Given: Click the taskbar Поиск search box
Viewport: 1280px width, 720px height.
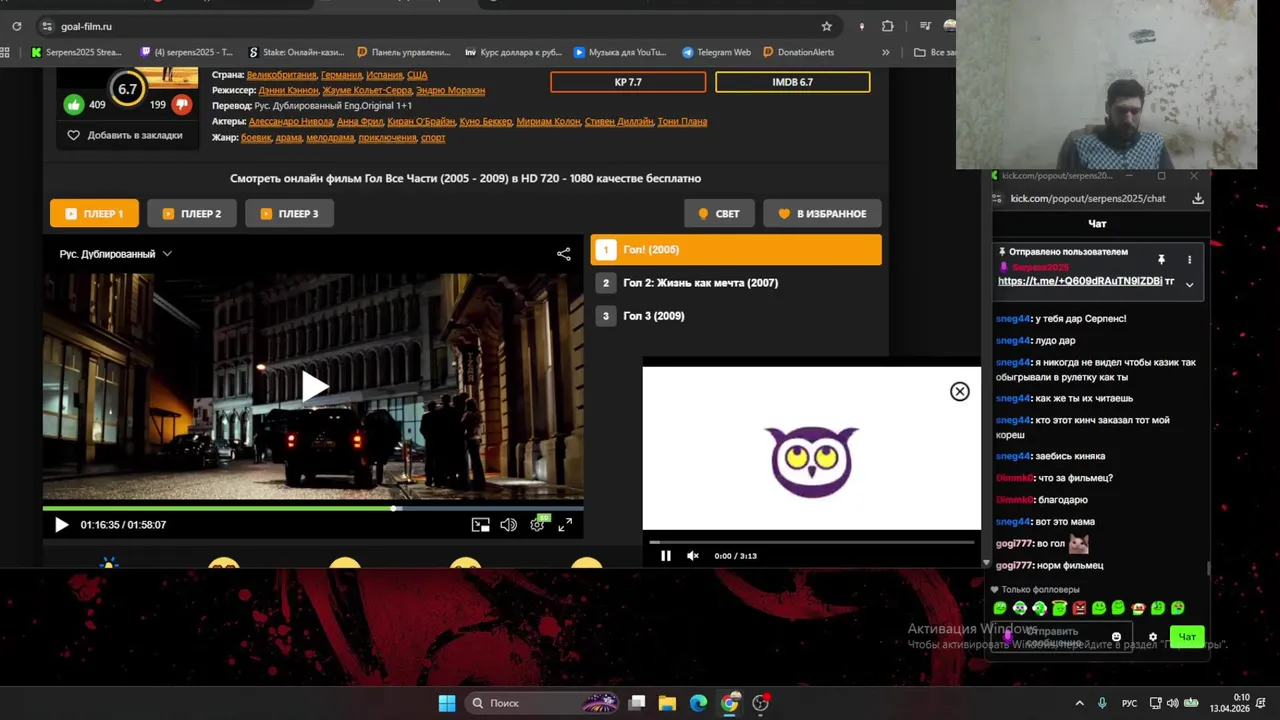Looking at the screenshot, I should point(543,703).
